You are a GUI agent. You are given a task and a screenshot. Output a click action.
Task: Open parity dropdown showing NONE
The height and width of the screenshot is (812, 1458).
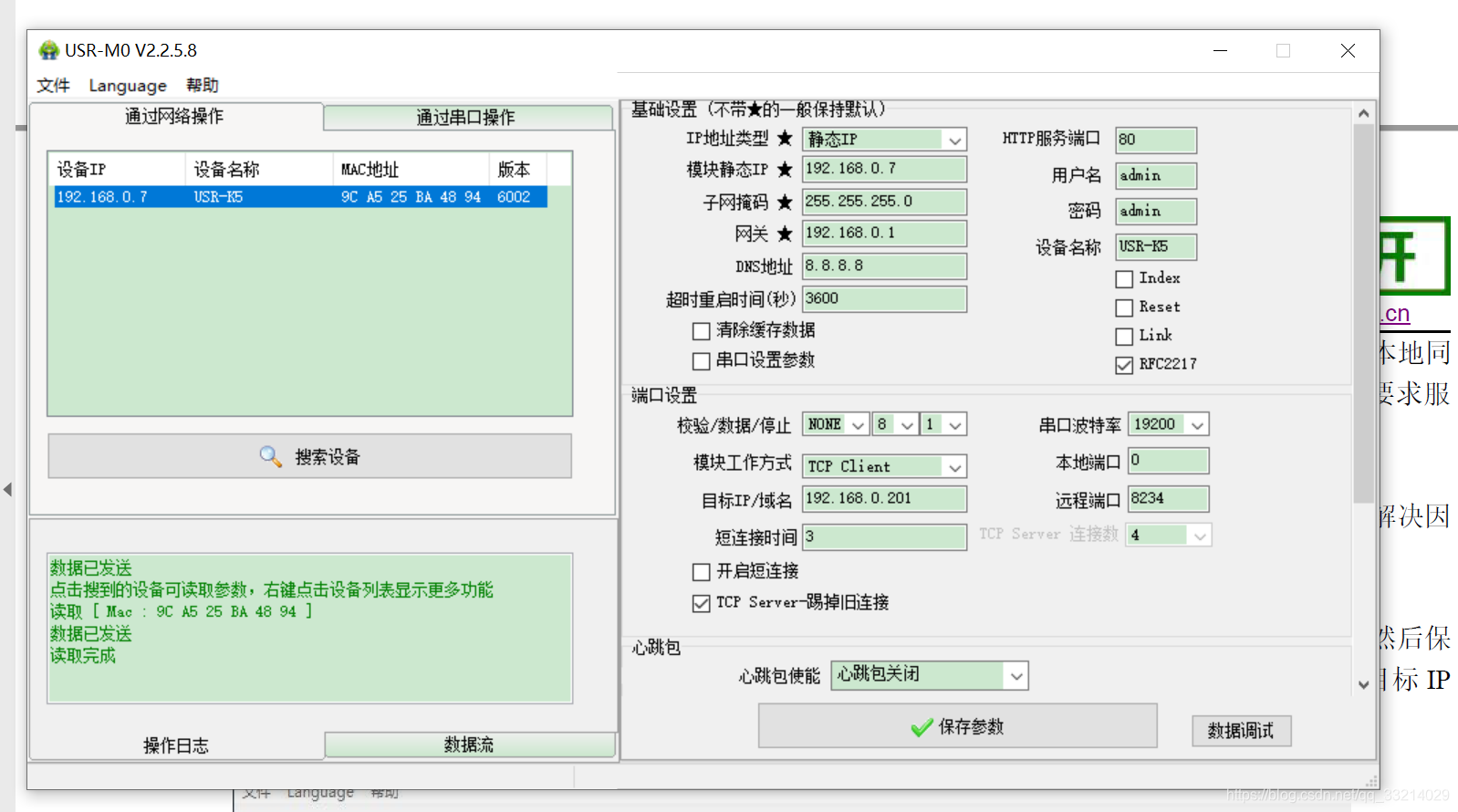pyautogui.click(x=835, y=424)
